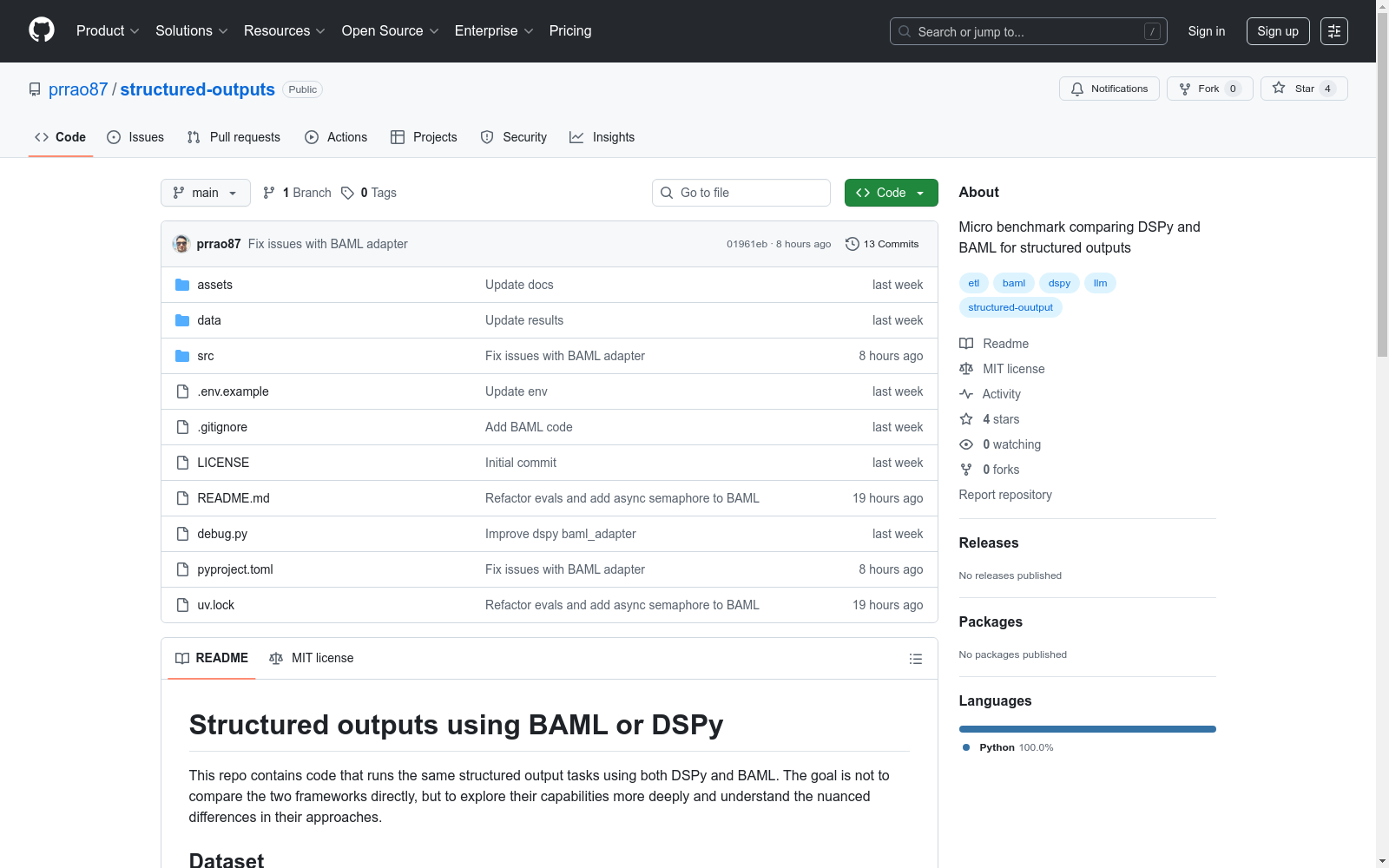
Task: Click the Python 100.0% language label
Action: 1007,747
